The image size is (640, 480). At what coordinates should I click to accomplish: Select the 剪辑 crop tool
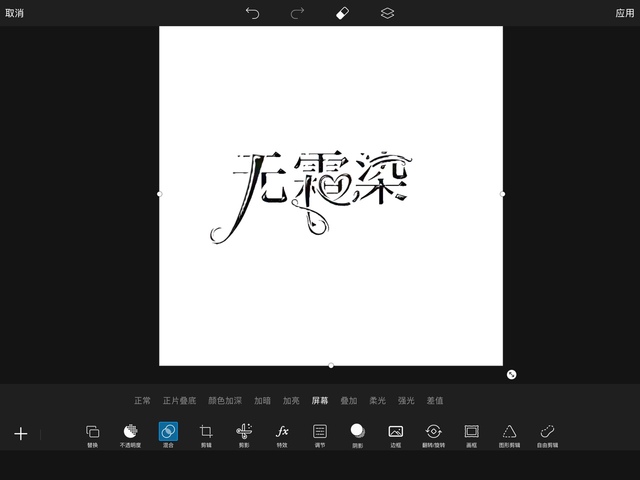(206, 433)
